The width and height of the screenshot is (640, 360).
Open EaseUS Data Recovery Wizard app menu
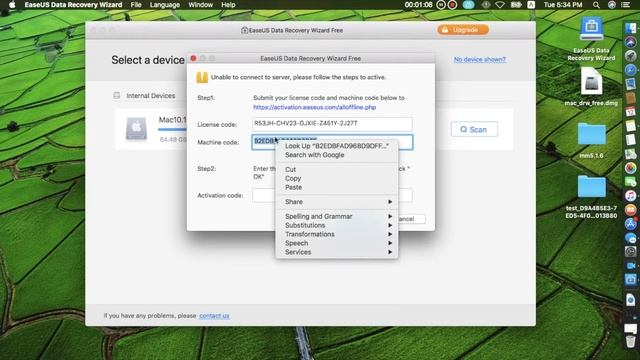coord(73,5)
